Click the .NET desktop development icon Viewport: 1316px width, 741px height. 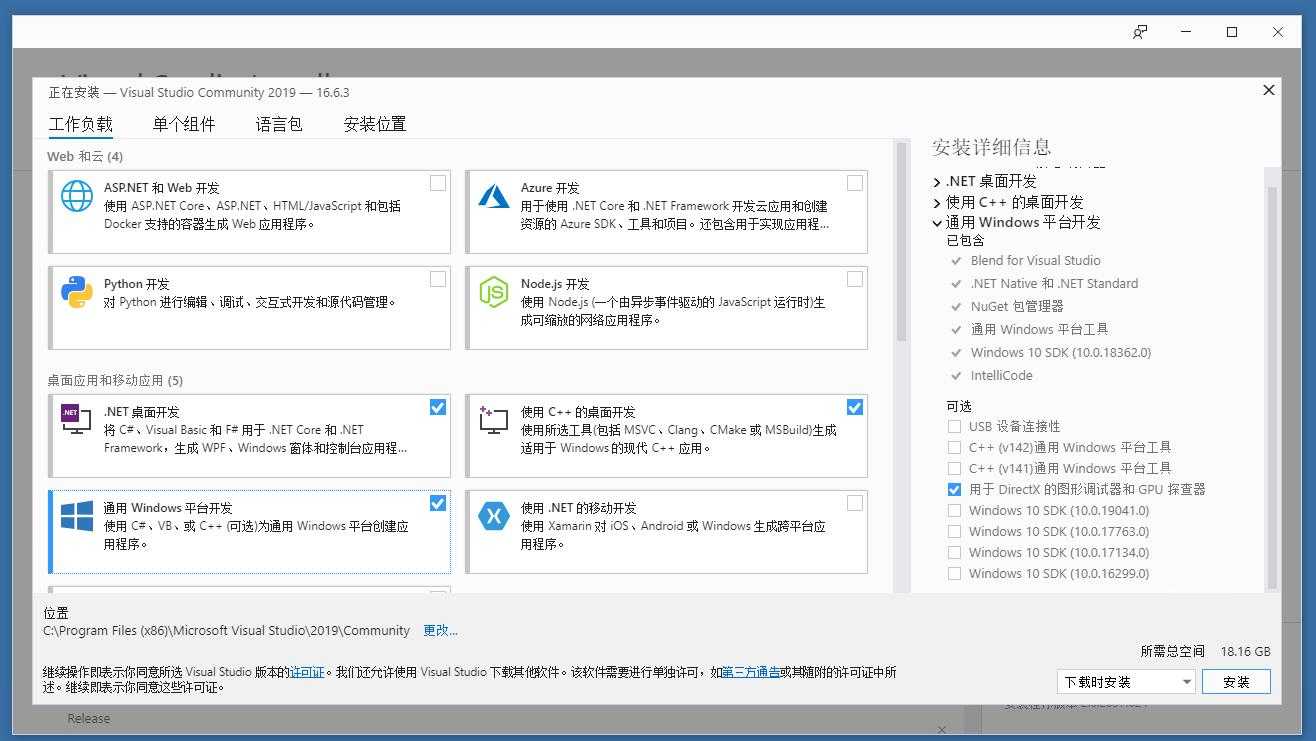tap(77, 419)
